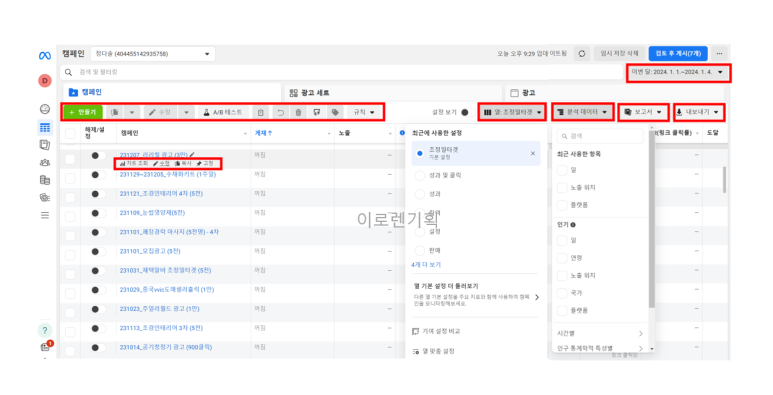Click the refresh icon in header
Viewport: 773px width, 395px height.
pos(582,54)
